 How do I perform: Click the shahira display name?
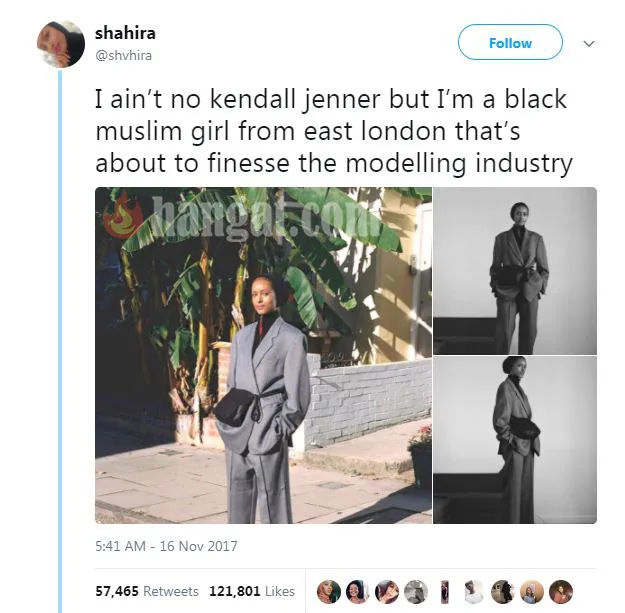click(x=125, y=33)
